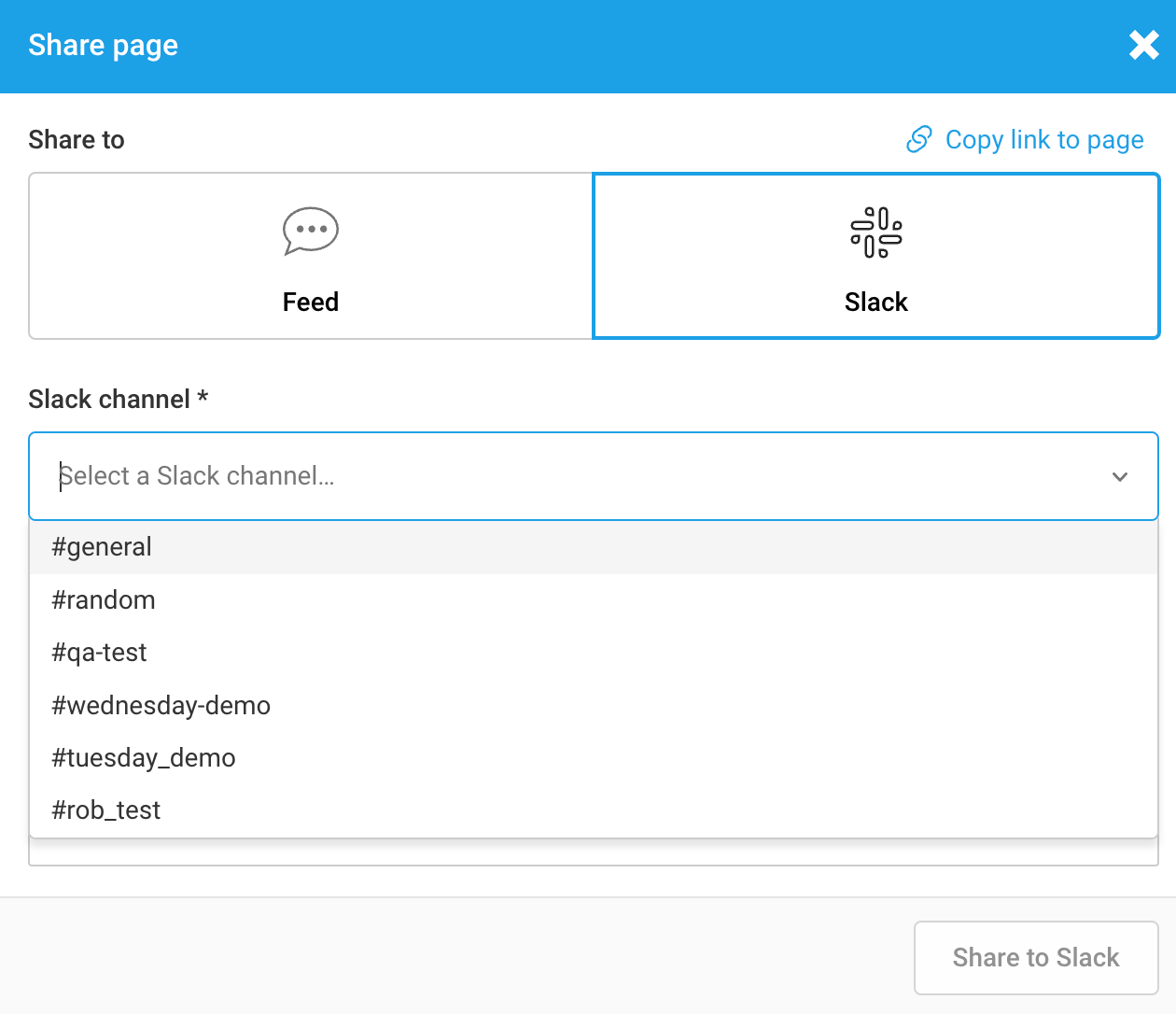Image resolution: width=1176 pixels, height=1014 pixels.
Task: Click the Feed speech bubble icon
Action: 311,231
